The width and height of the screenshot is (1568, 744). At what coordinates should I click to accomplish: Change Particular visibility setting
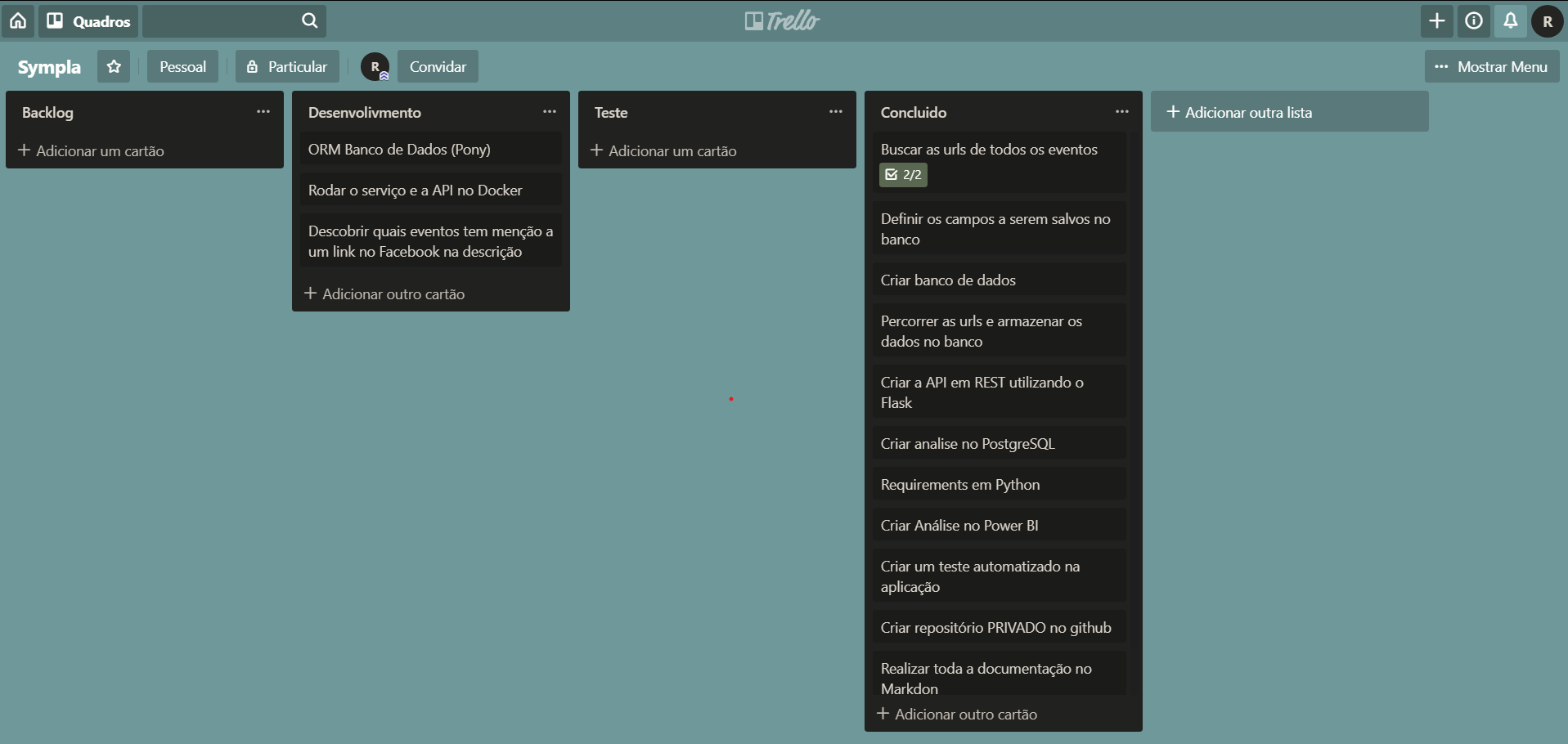click(x=287, y=66)
